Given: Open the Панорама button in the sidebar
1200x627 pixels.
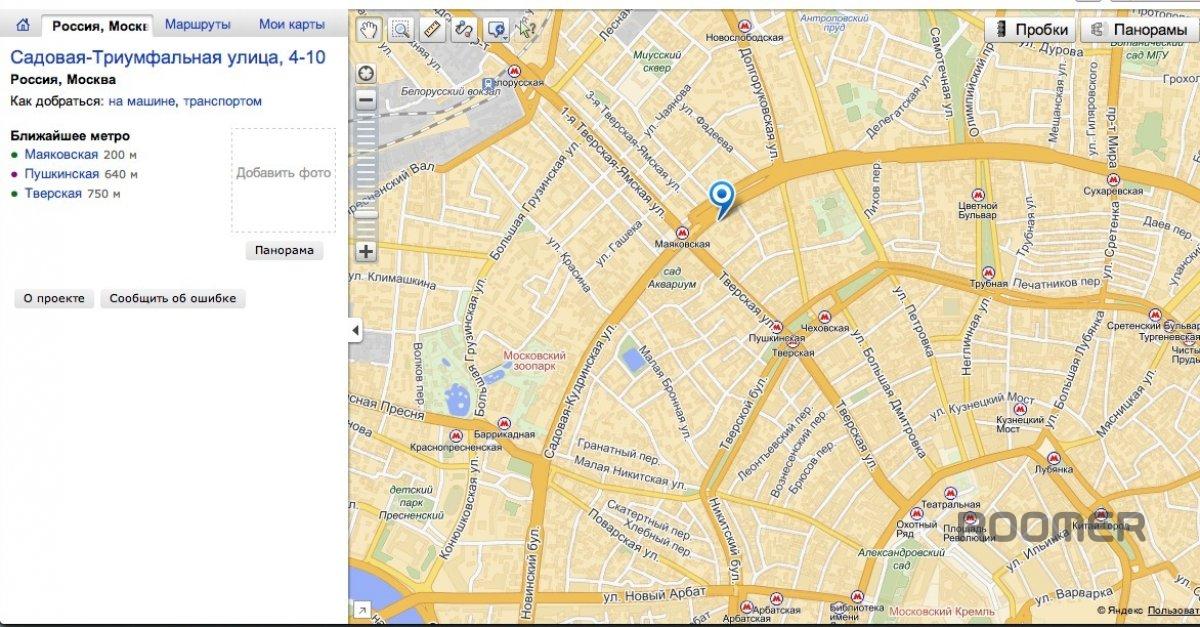Looking at the screenshot, I should [x=284, y=251].
